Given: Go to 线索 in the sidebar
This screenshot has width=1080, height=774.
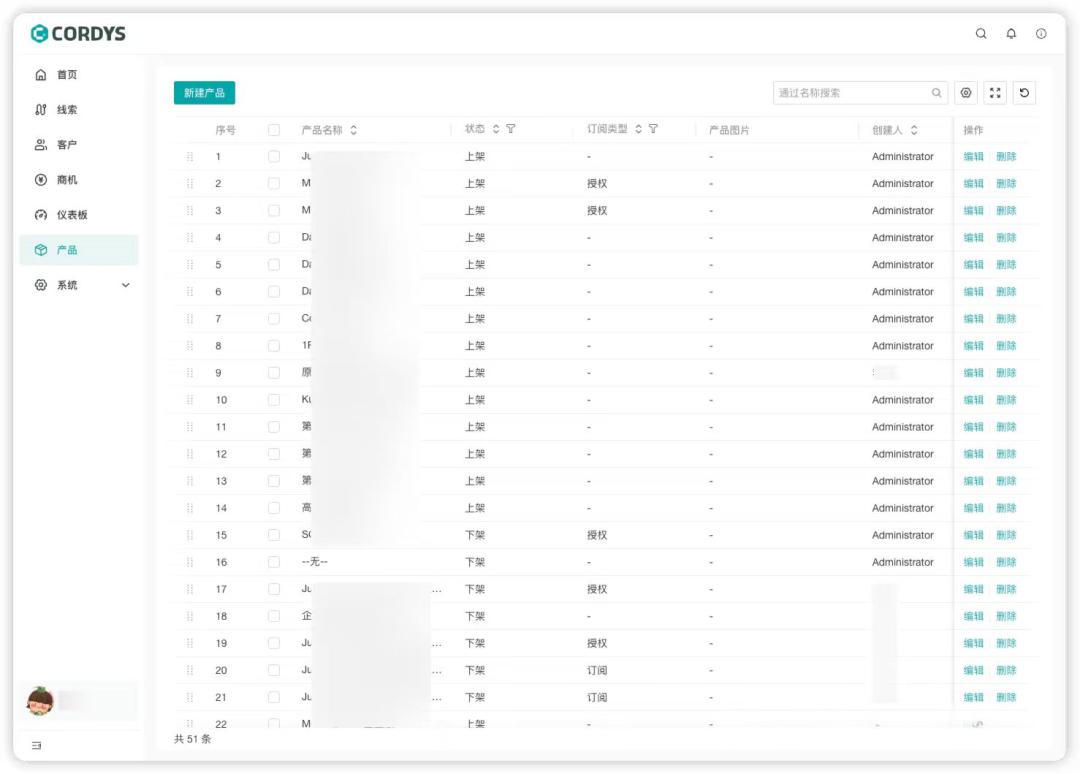Looking at the screenshot, I should 66,110.
